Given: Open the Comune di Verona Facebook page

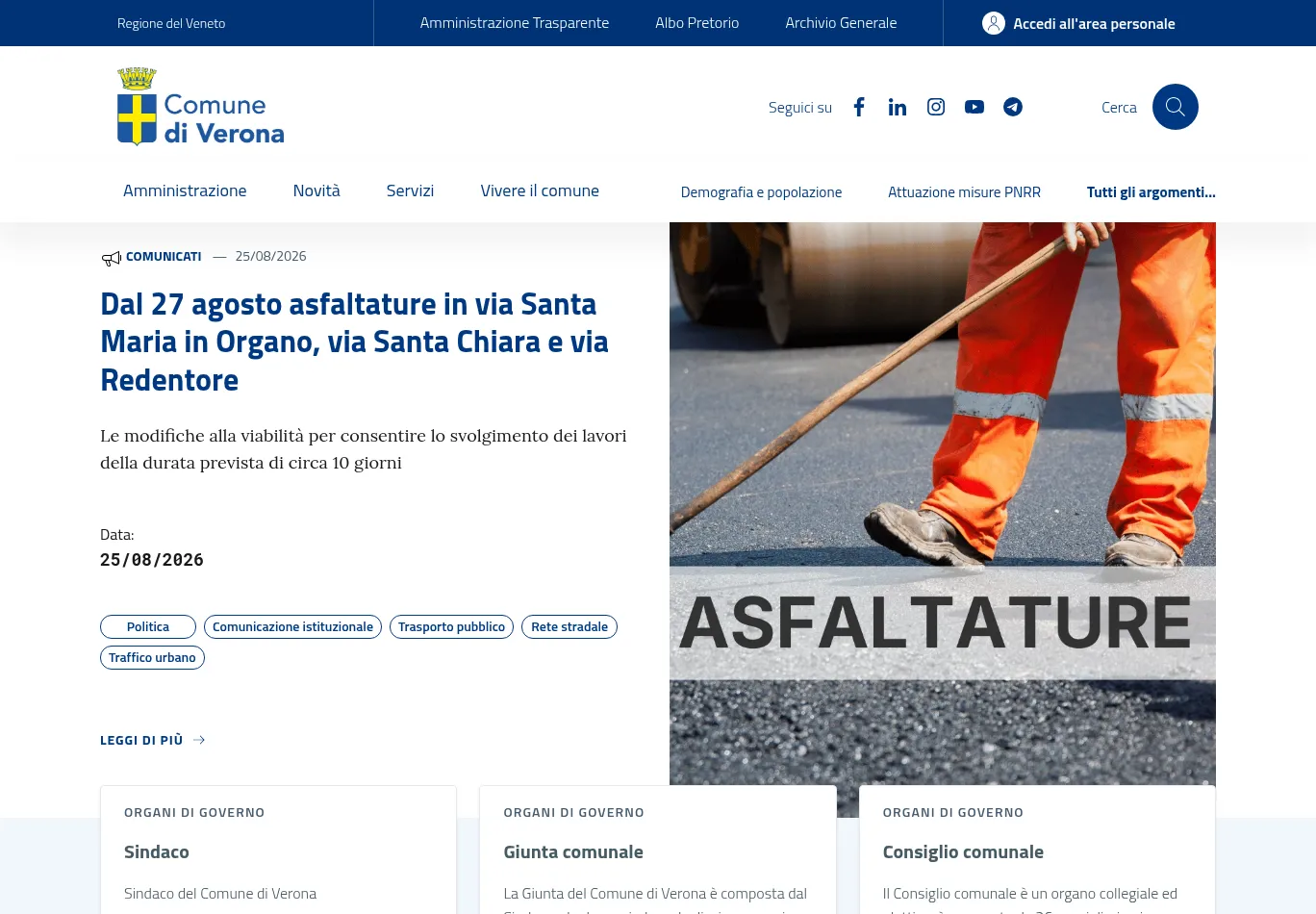Looking at the screenshot, I should 859,107.
